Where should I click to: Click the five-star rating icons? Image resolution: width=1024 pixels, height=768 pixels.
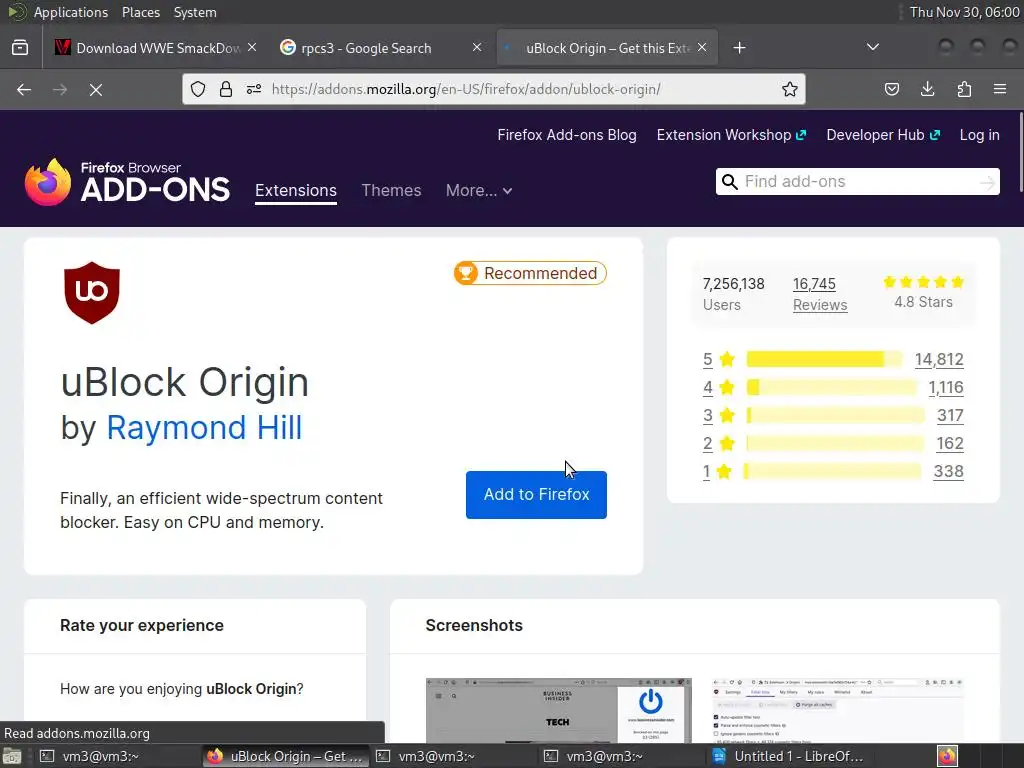(x=923, y=282)
